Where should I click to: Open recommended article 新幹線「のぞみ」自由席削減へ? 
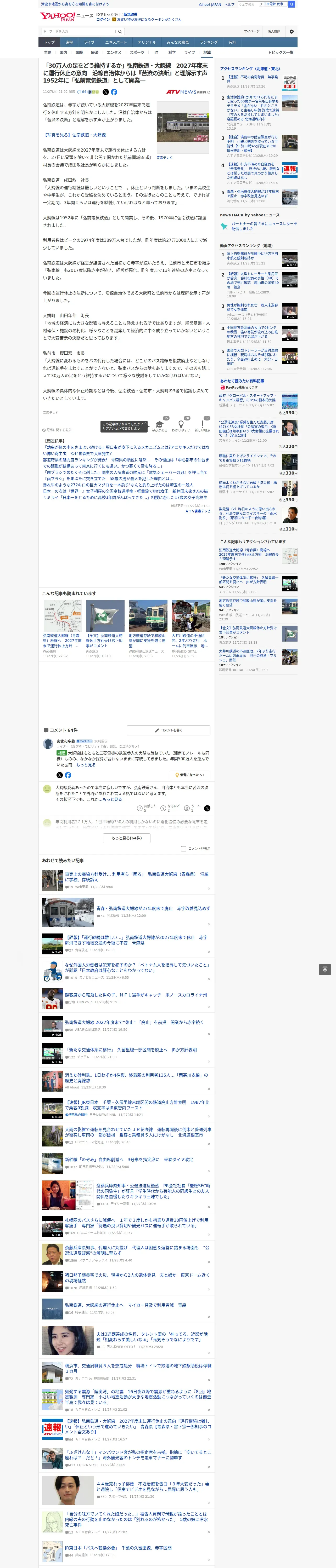[129, 1160]
